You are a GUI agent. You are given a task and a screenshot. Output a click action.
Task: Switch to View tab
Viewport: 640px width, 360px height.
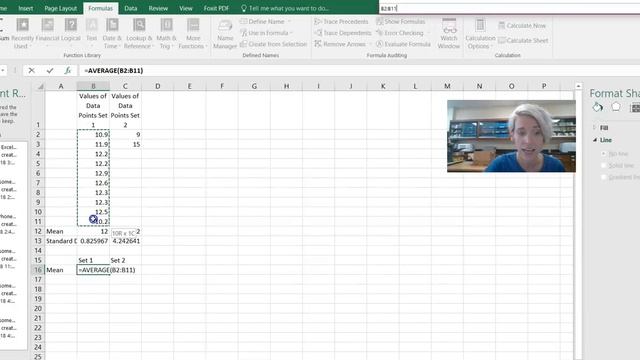coord(186,8)
